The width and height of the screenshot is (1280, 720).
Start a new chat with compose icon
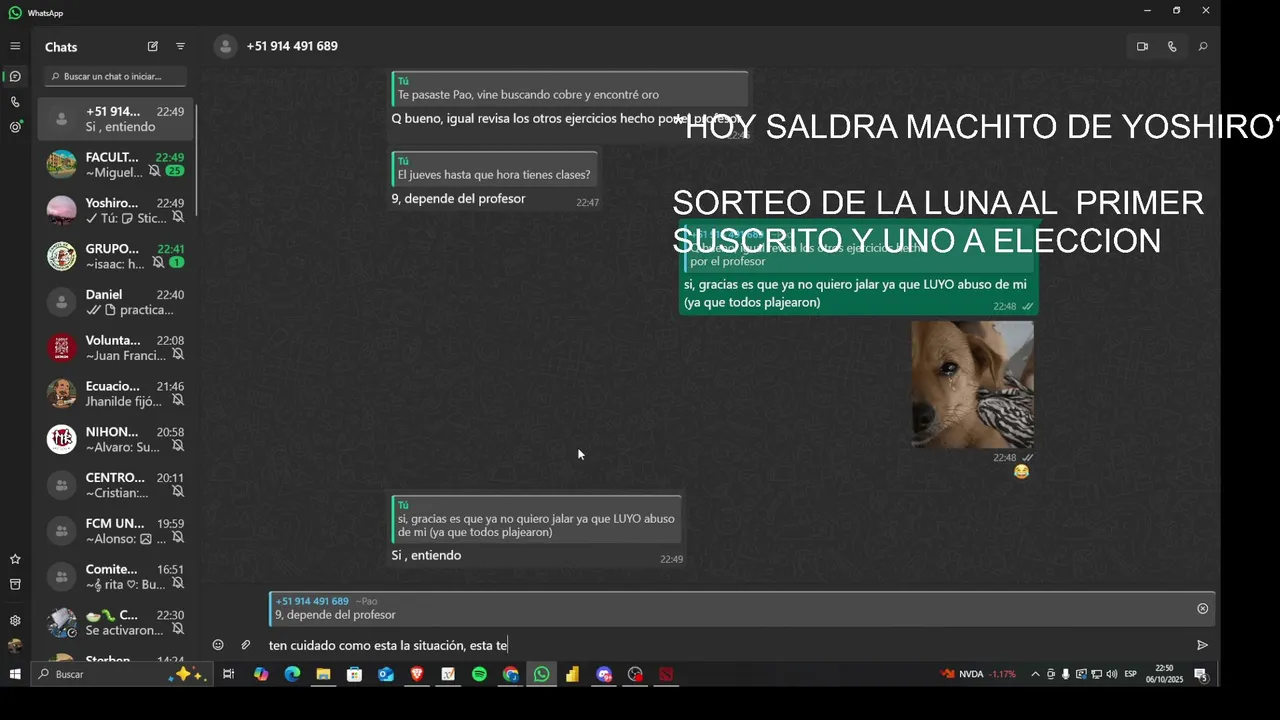pyautogui.click(x=152, y=46)
